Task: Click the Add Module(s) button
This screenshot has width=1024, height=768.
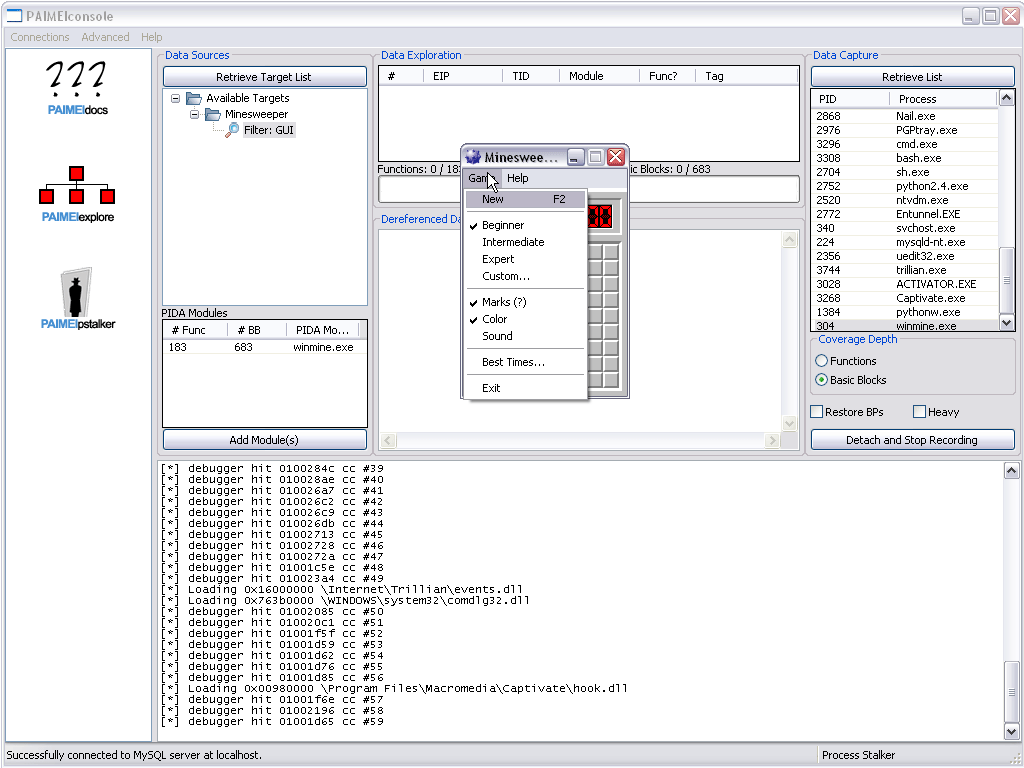Action: (264, 440)
